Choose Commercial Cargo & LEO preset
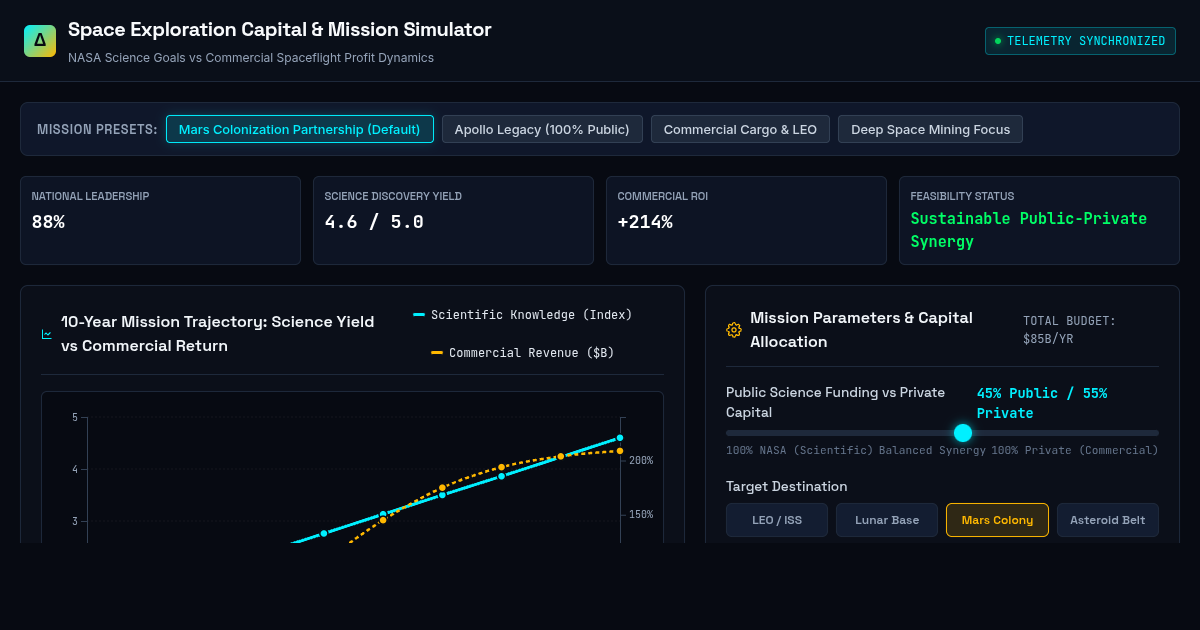 click(x=740, y=129)
